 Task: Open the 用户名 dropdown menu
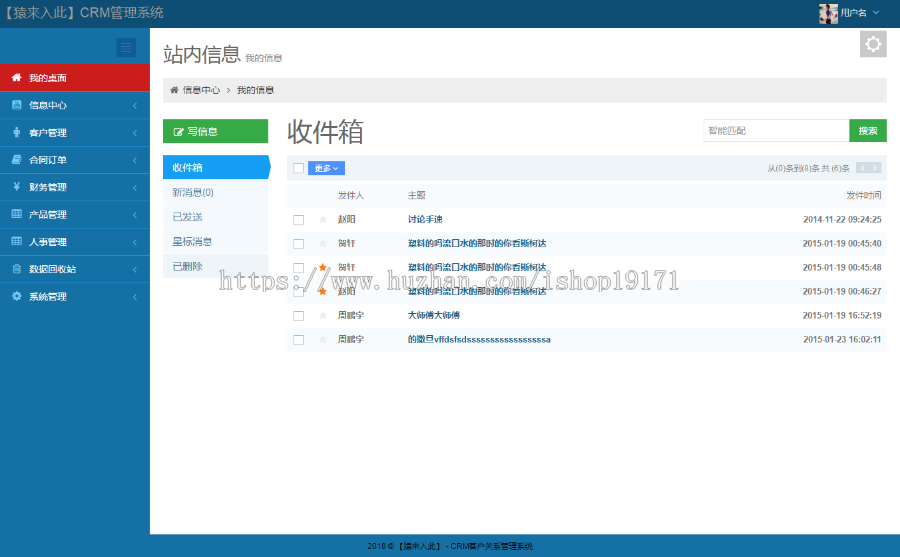click(x=860, y=13)
